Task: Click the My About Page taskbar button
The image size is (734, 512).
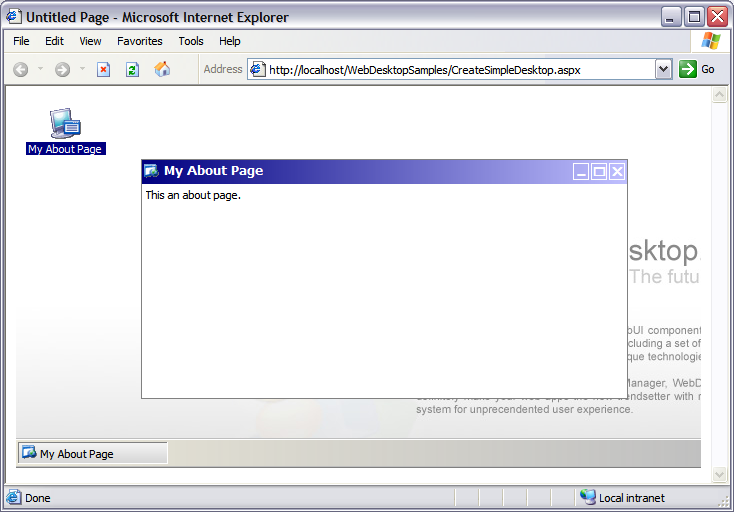Action: click(x=92, y=453)
